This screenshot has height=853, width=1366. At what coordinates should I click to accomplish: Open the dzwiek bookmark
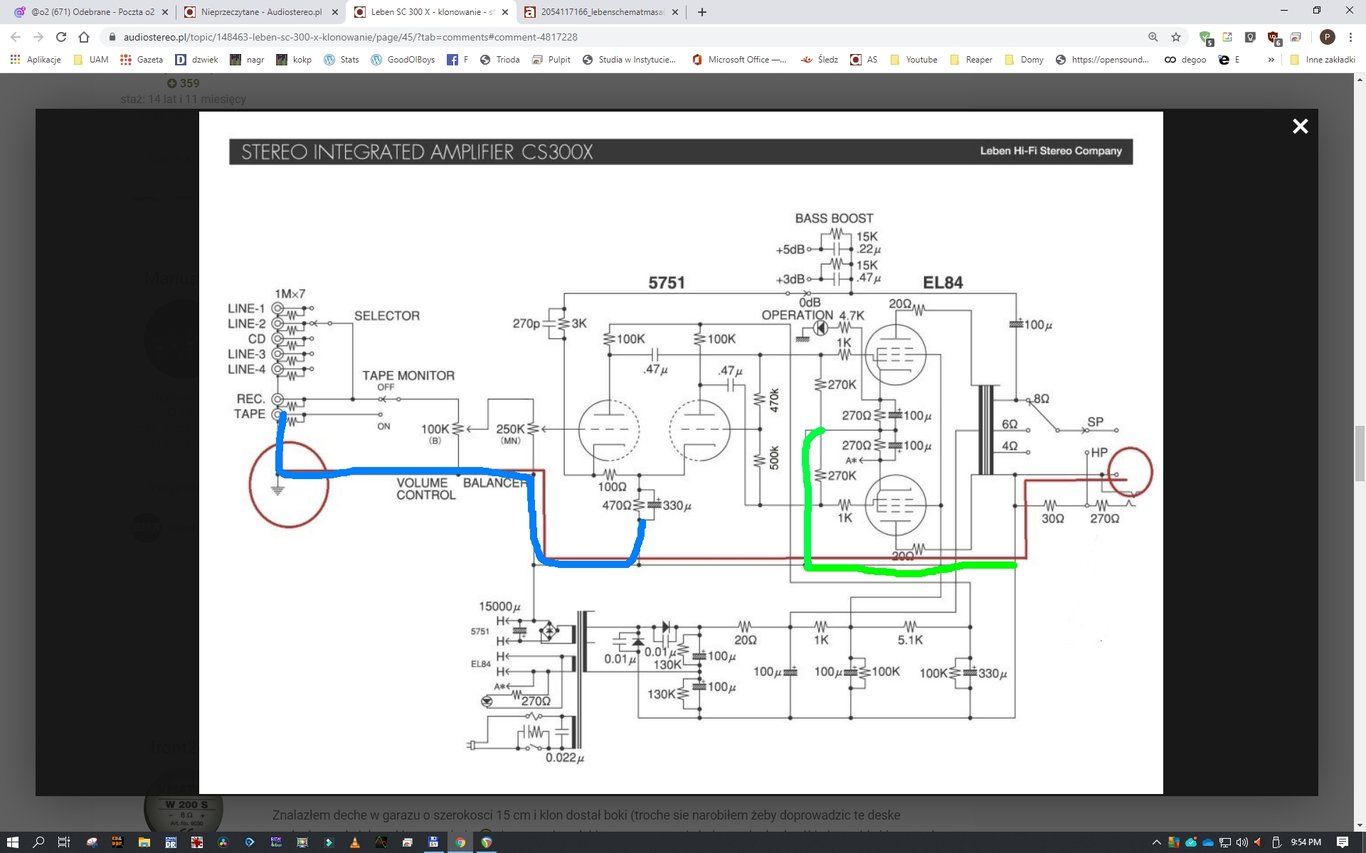pyautogui.click(x=196, y=60)
